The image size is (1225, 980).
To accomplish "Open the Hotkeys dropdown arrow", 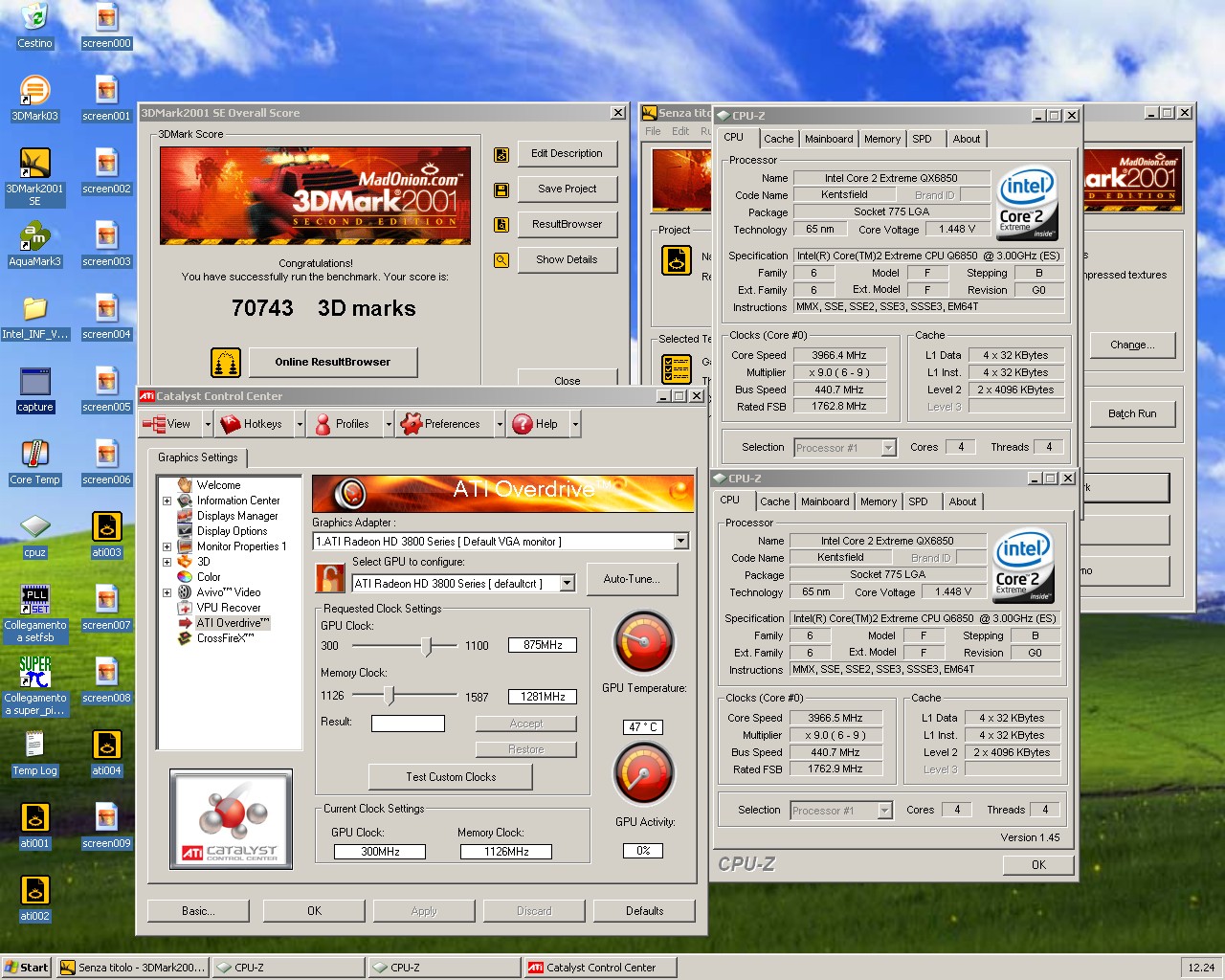I will [300, 424].
